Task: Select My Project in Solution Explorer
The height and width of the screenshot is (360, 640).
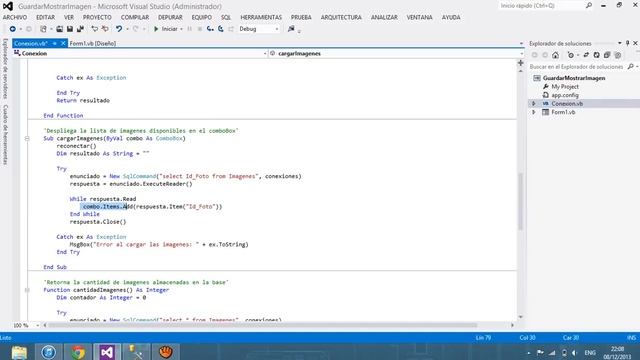Action: click(565, 87)
